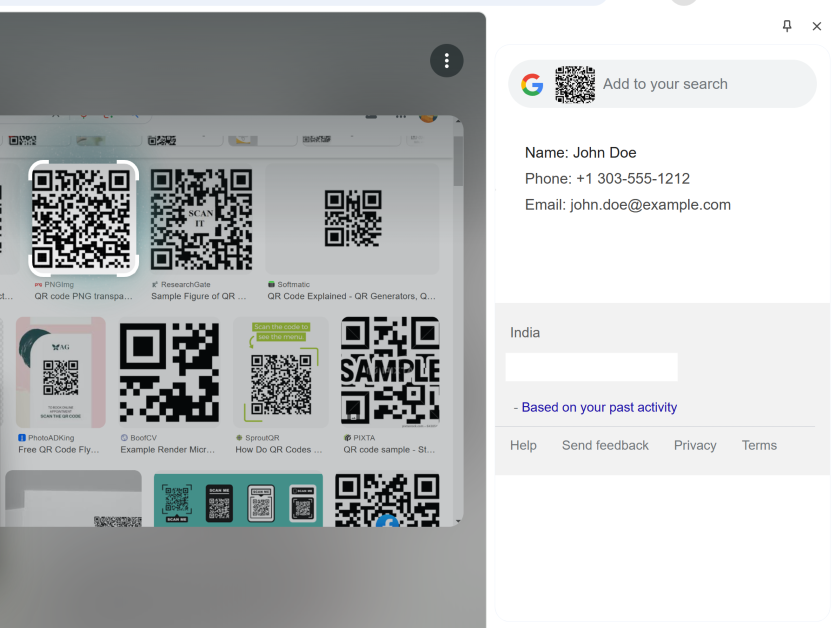836x628 pixels.
Task: Open the PIXTA SAMPLE QR code image
Action: tap(390, 372)
